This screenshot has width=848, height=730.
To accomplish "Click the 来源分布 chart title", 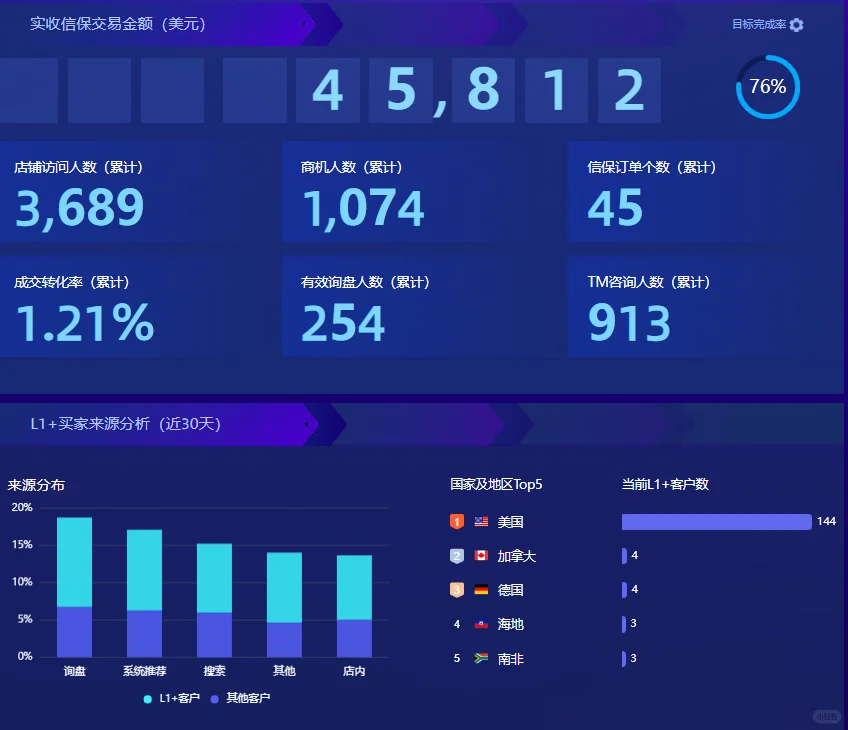I will pos(36,485).
